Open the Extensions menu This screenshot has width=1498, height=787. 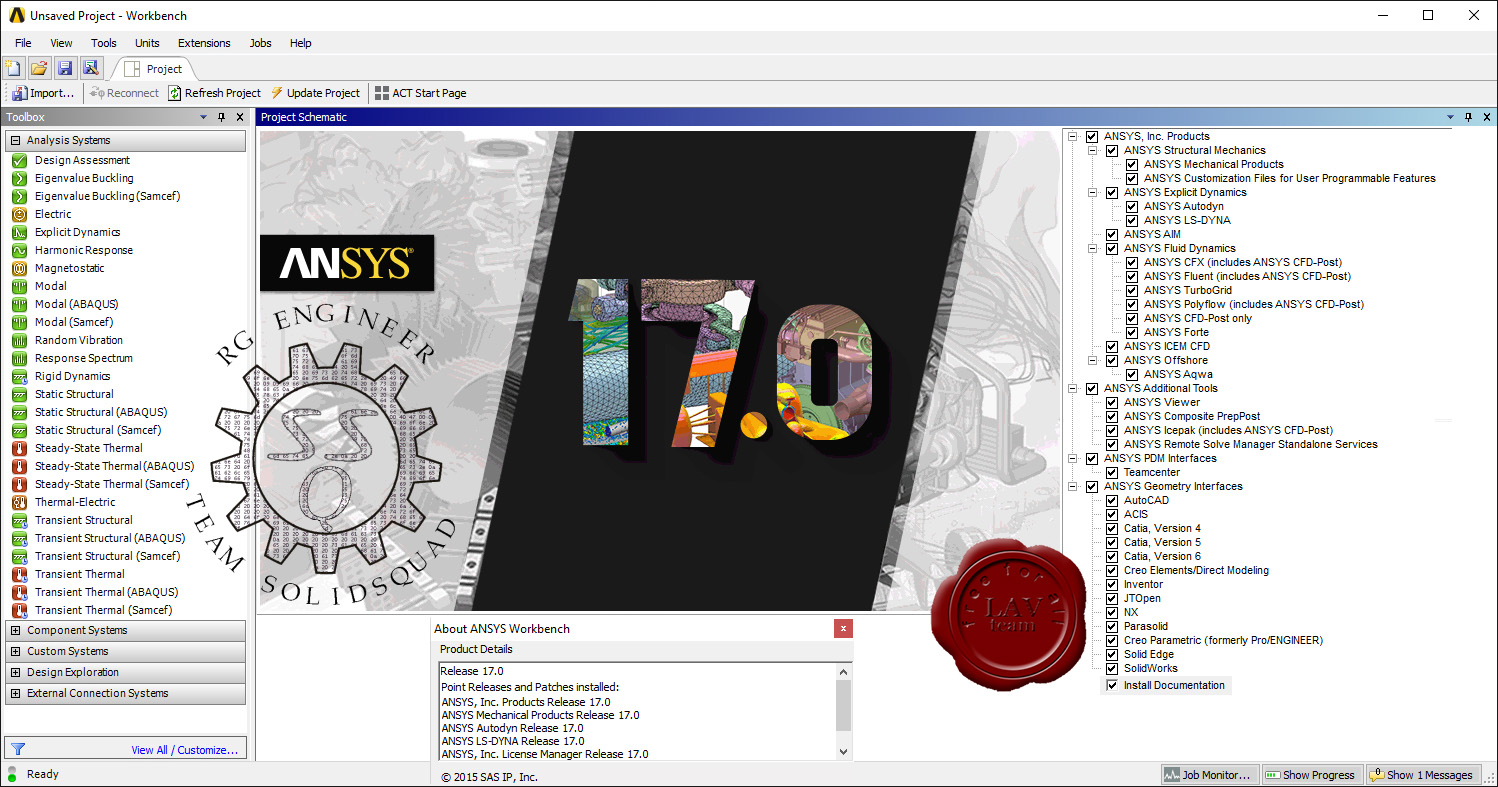click(x=204, y=43)
